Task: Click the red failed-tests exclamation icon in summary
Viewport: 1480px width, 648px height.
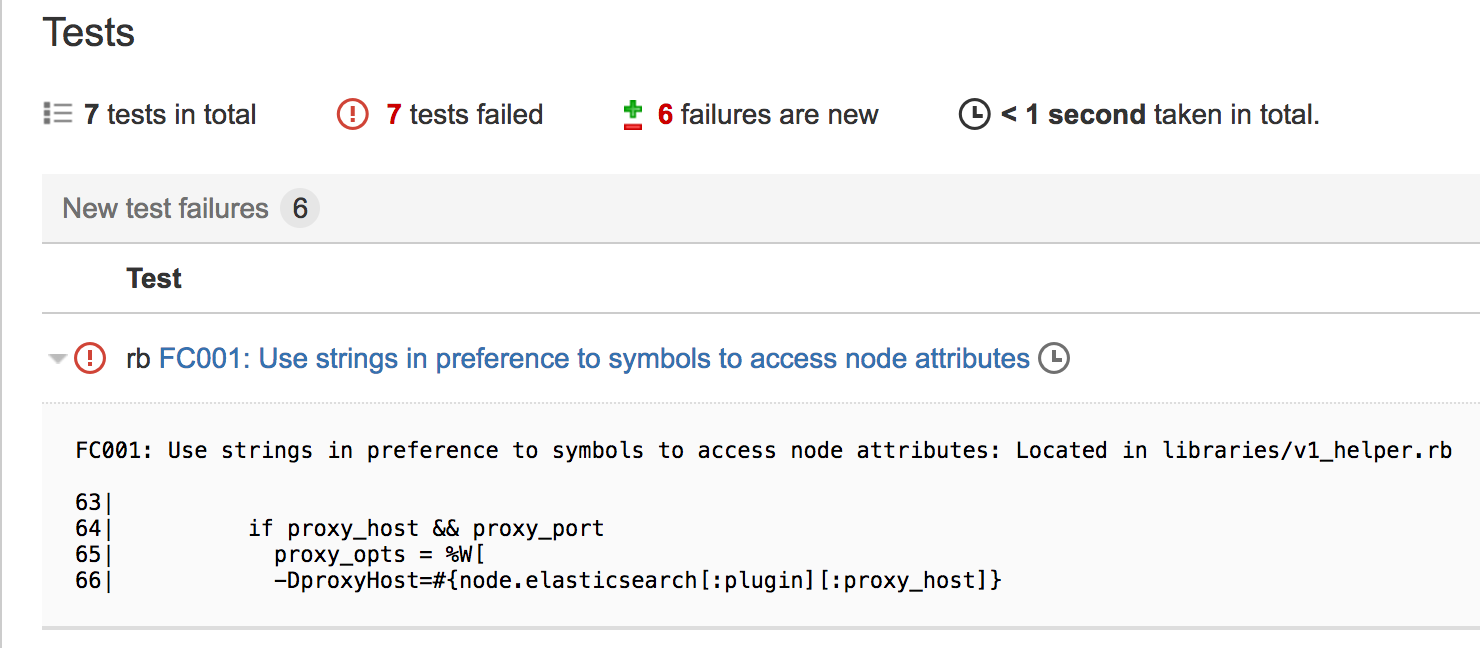Action: (x=352, y=115)
